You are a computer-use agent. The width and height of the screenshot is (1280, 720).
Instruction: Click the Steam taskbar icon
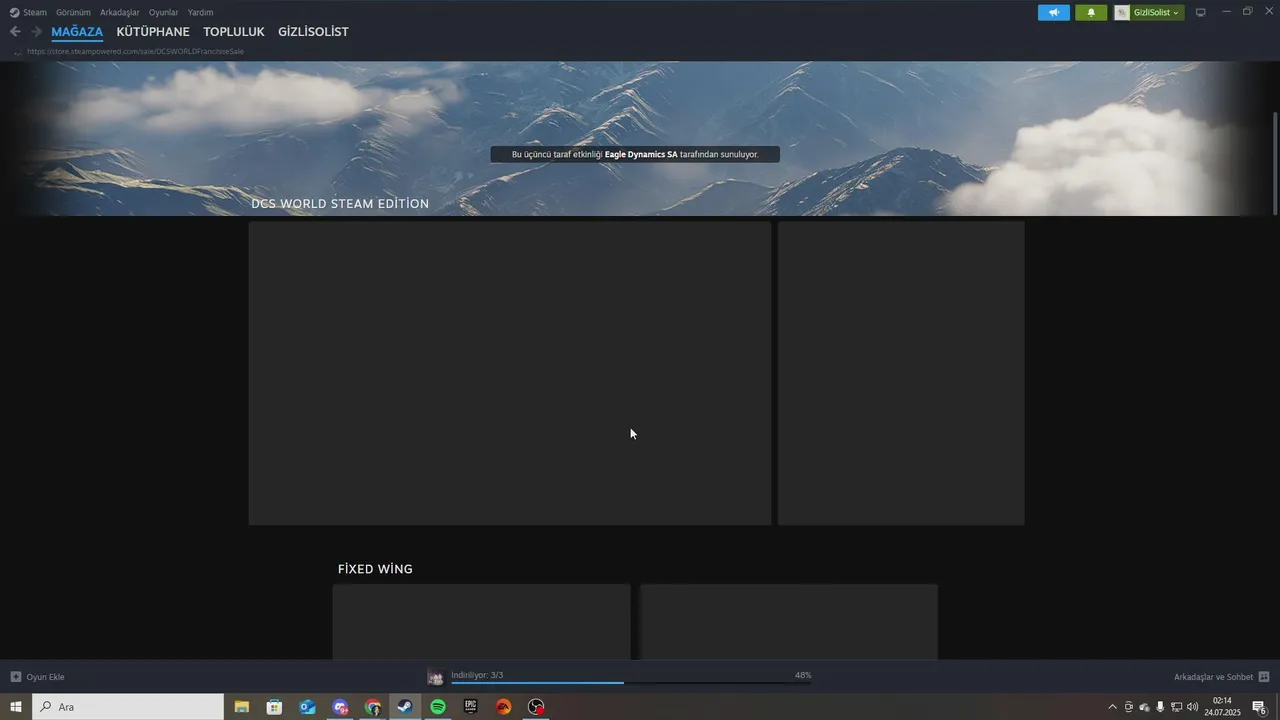[x=405, y=707]
